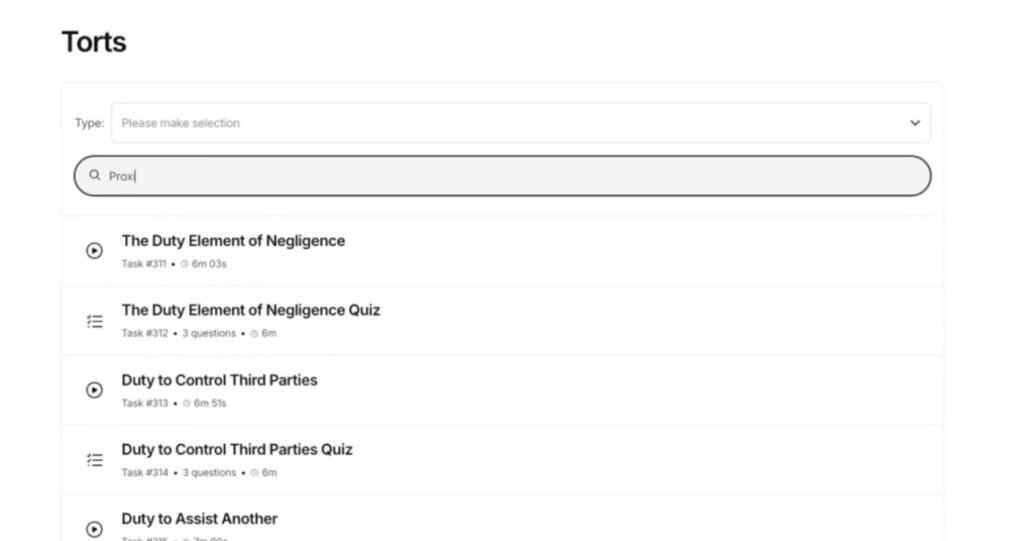Click the 'Type:' filter label
This screenshot has height=541, width=1024.
point(89,123)
